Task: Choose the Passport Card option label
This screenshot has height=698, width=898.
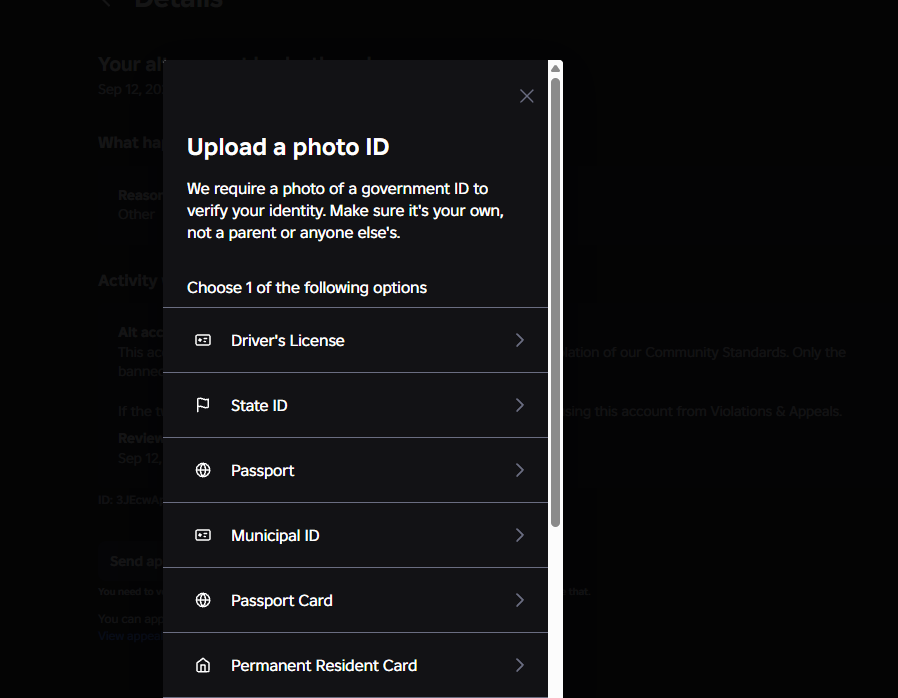Action: pyautogui.click(x=281, y=601)
